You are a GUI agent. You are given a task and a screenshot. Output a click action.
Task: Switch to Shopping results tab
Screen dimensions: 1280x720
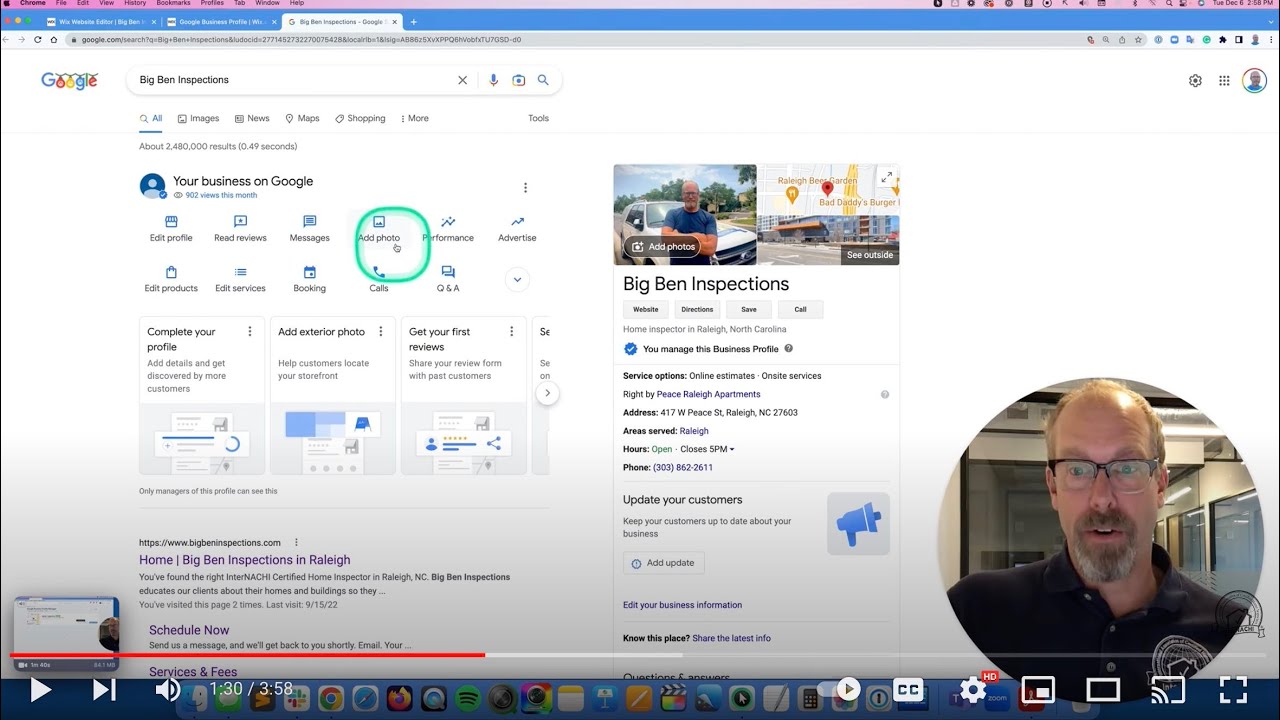pos(360,118)
